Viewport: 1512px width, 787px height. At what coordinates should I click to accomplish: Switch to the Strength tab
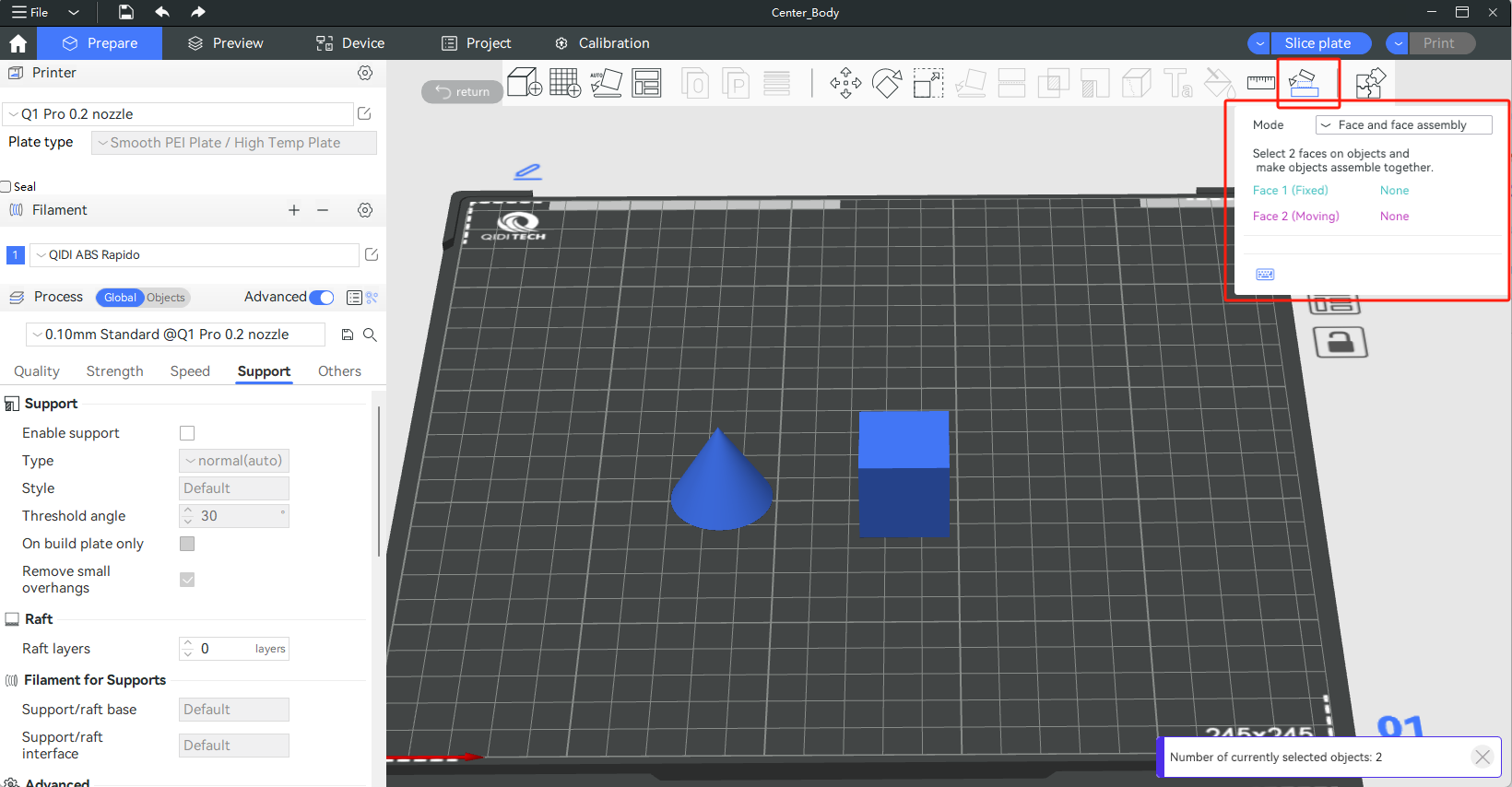[x=114, y=371]
